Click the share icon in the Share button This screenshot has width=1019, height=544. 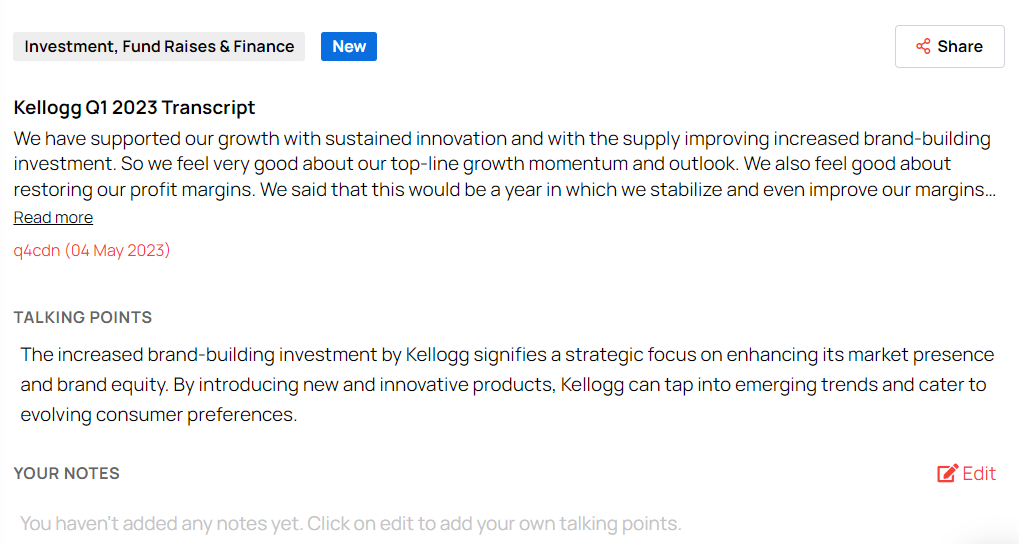point(923,46)
